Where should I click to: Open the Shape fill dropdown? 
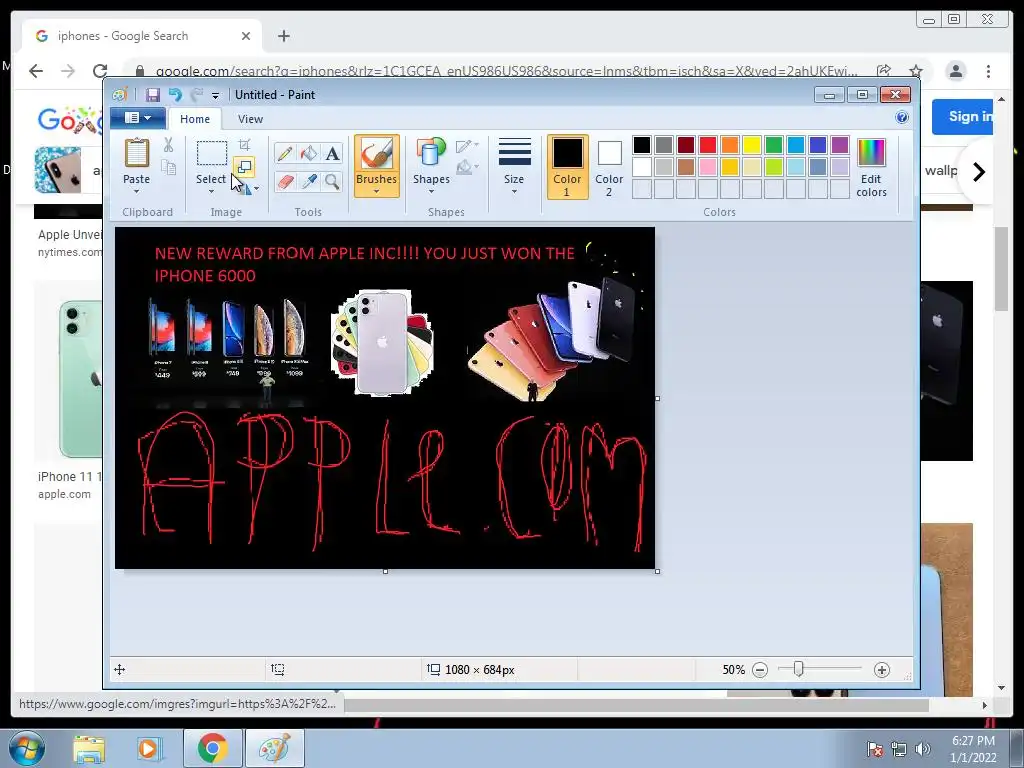click(467, 168)
